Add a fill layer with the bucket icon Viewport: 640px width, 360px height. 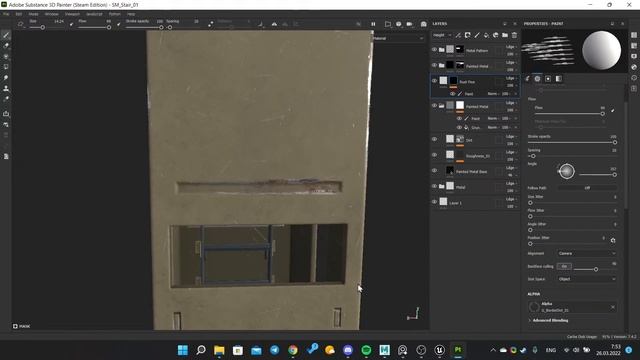point(486,35)
